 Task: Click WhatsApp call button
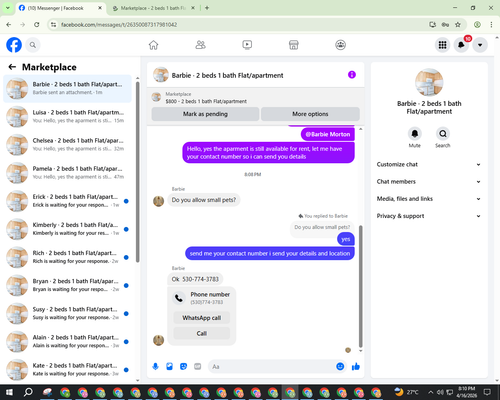tap(202, 318)
